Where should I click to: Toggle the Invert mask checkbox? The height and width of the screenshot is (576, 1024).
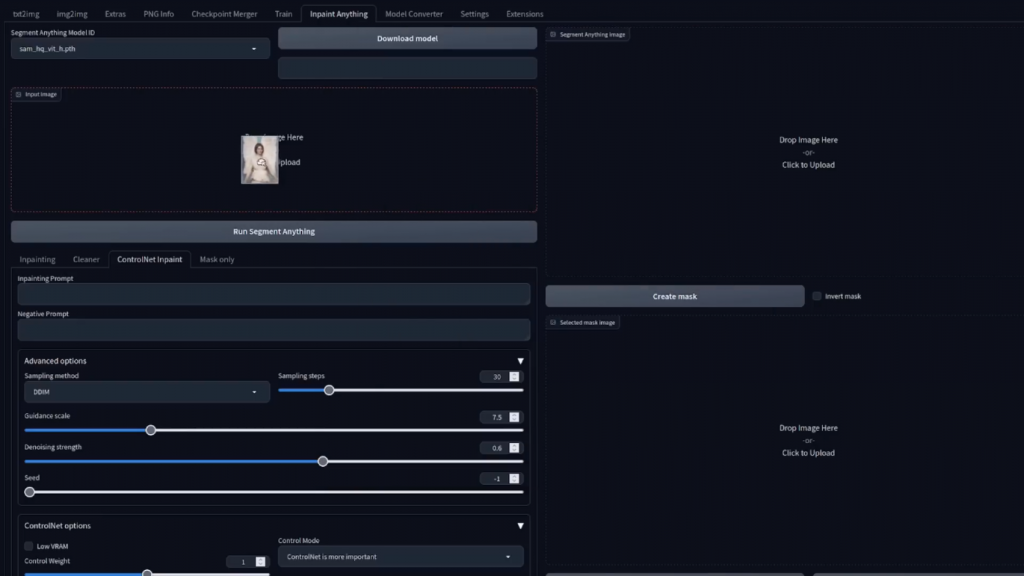(x=816, y=296)
